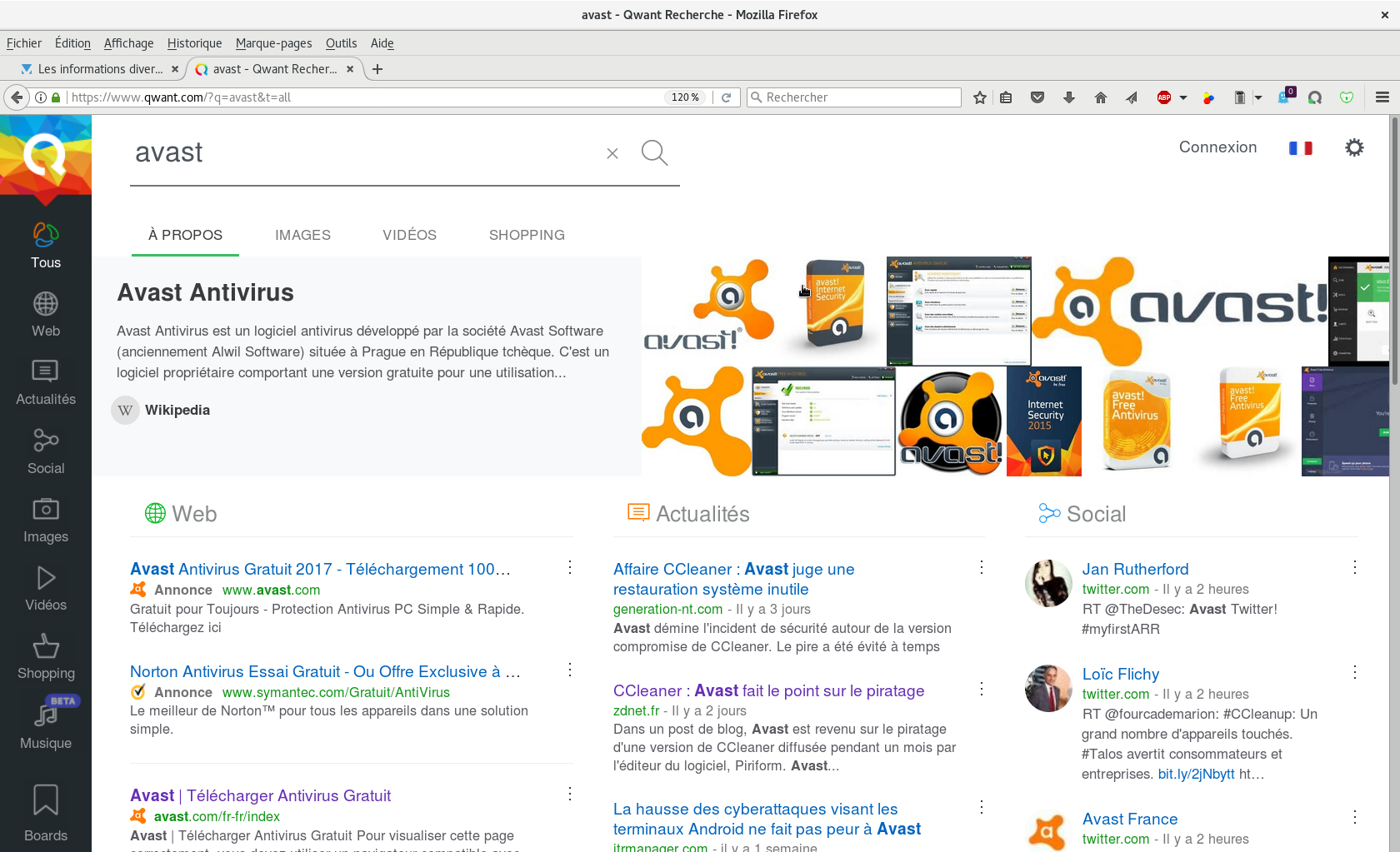Open Adblock Plus dropdown arrow
Image resolution: width=1400 pixels, height=852 pixels.
pos(1182,97)
